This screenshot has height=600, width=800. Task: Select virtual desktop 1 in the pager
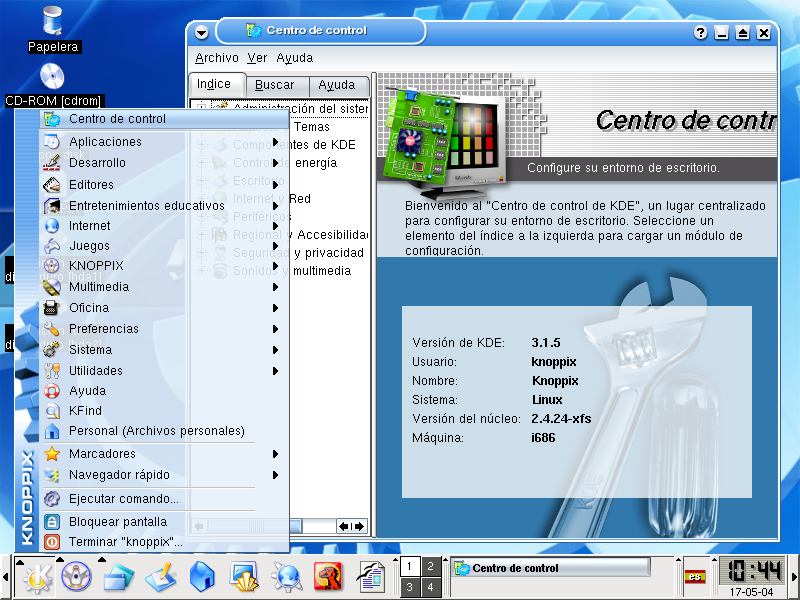pos(409,566)
